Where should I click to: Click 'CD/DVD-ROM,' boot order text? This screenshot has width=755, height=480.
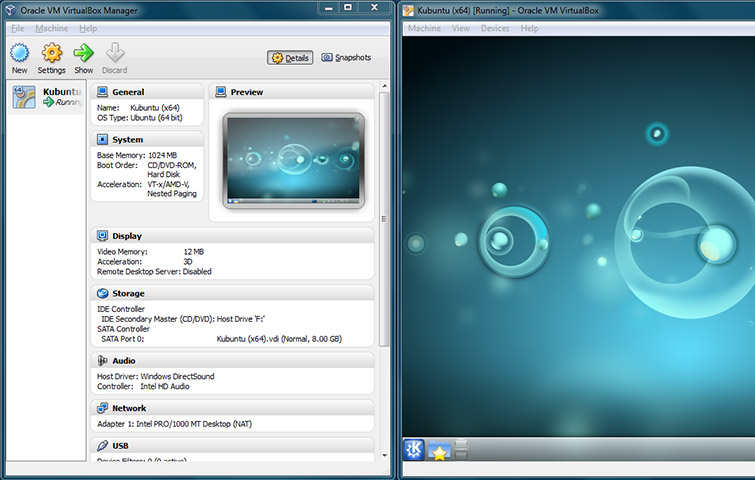click(x=172, y=165)
